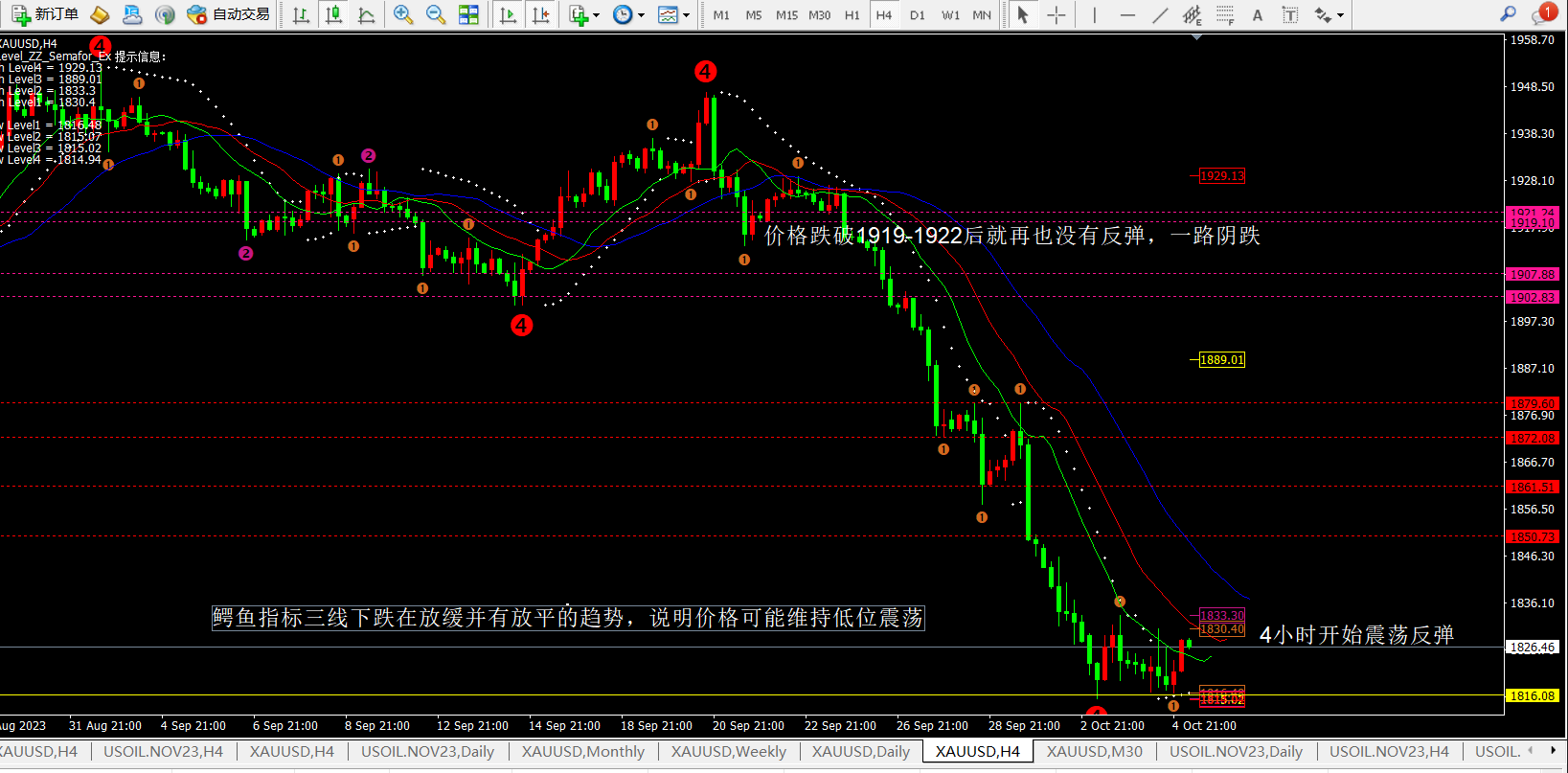Select the horizontal line drawing tool
The height and width of the screenshot is (773, 1568).
tap(1127, 14)
